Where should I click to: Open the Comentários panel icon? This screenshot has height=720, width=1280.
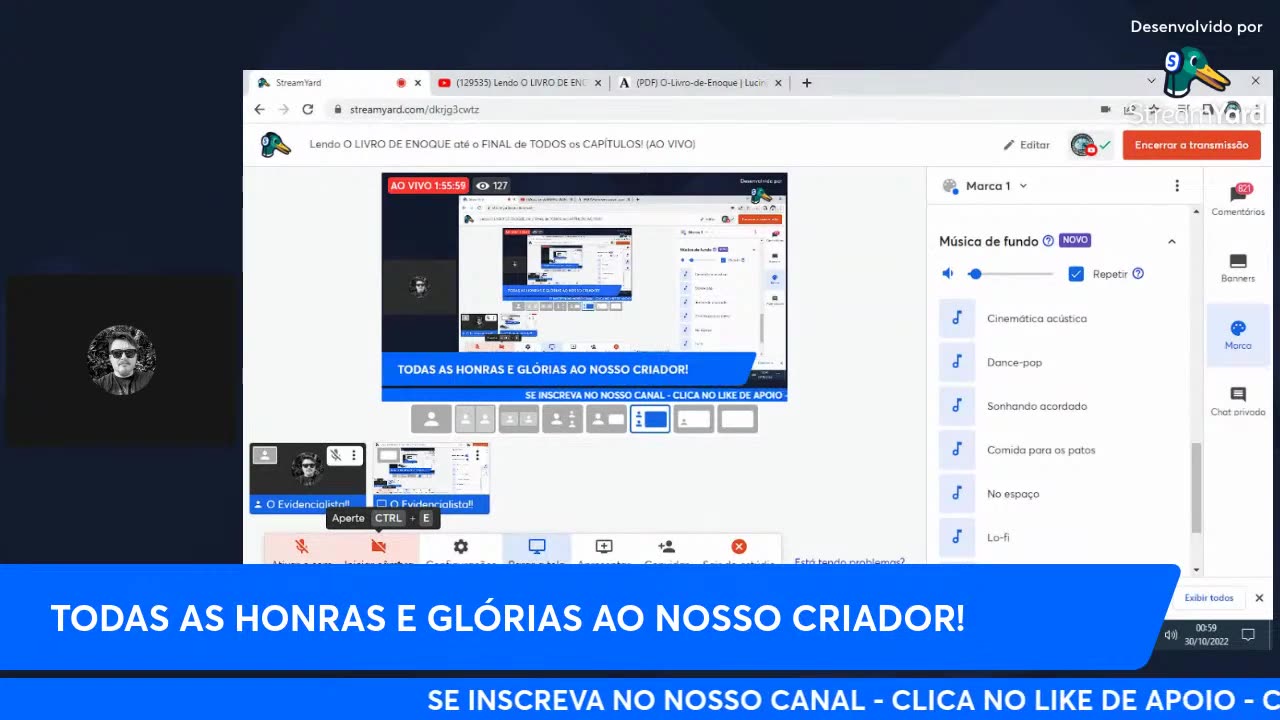point(1238,199)
